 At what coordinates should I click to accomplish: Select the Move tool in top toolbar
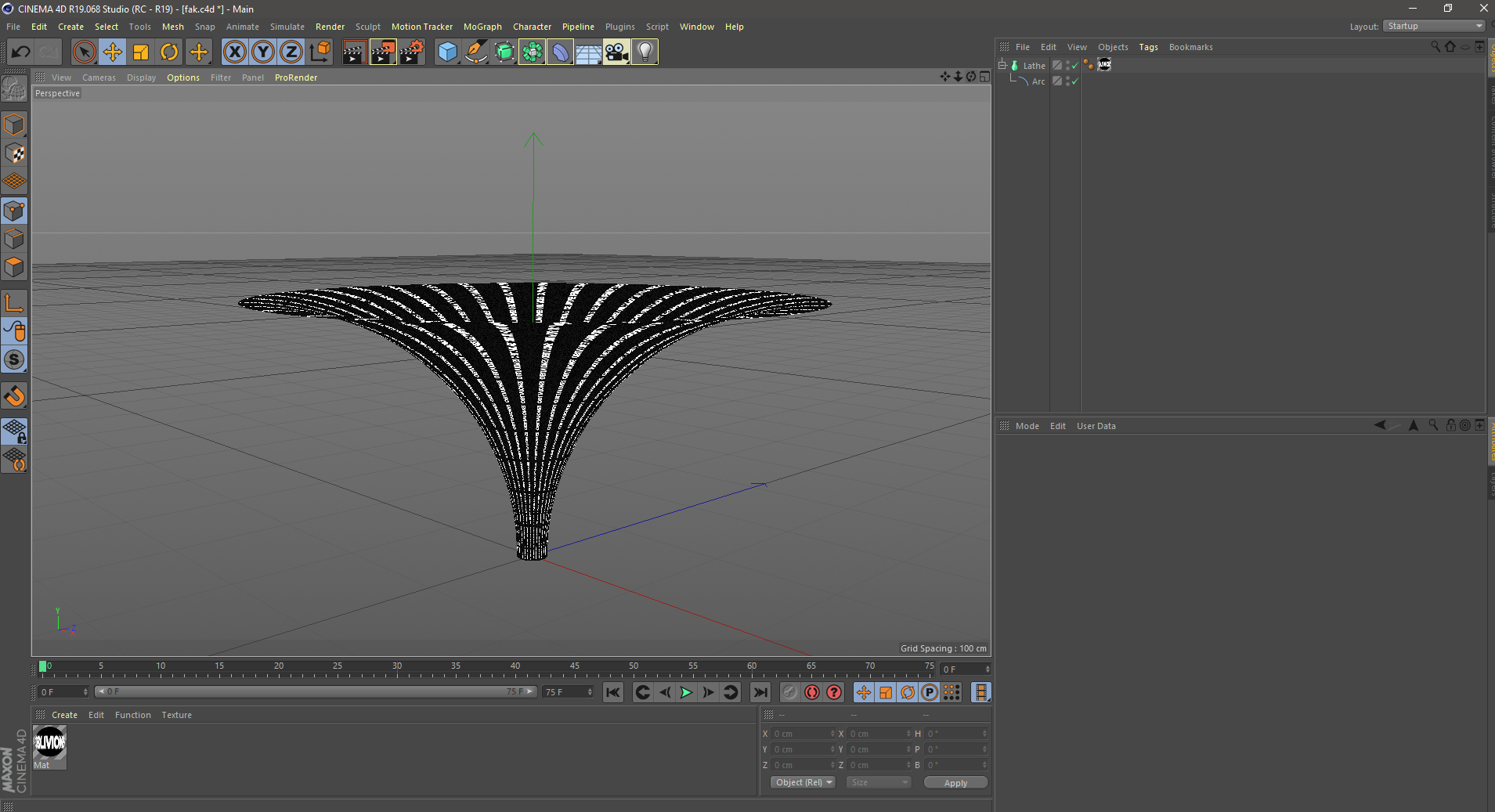click(112, 52)
